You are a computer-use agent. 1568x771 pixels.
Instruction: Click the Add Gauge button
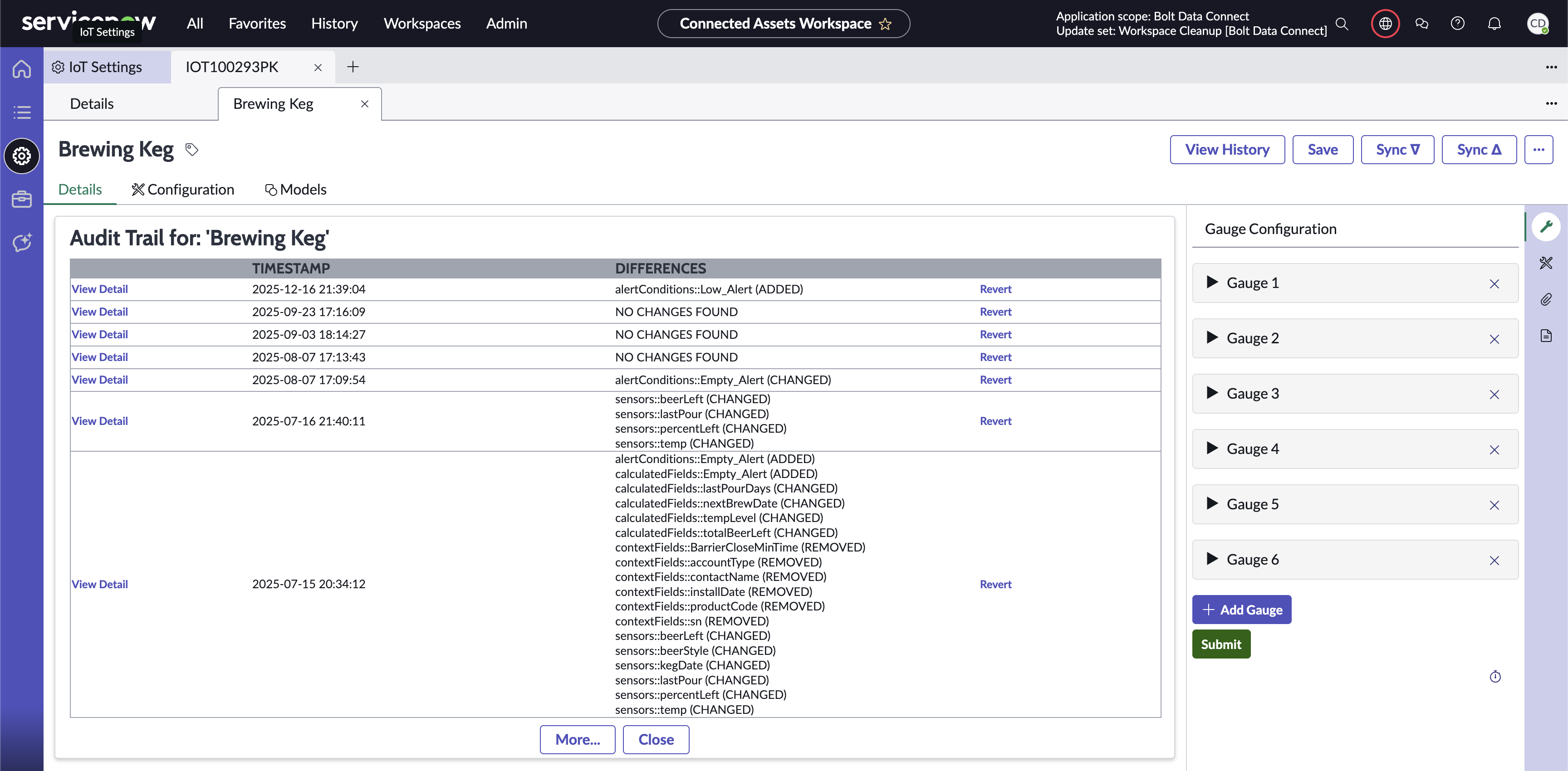[1241, 609]
